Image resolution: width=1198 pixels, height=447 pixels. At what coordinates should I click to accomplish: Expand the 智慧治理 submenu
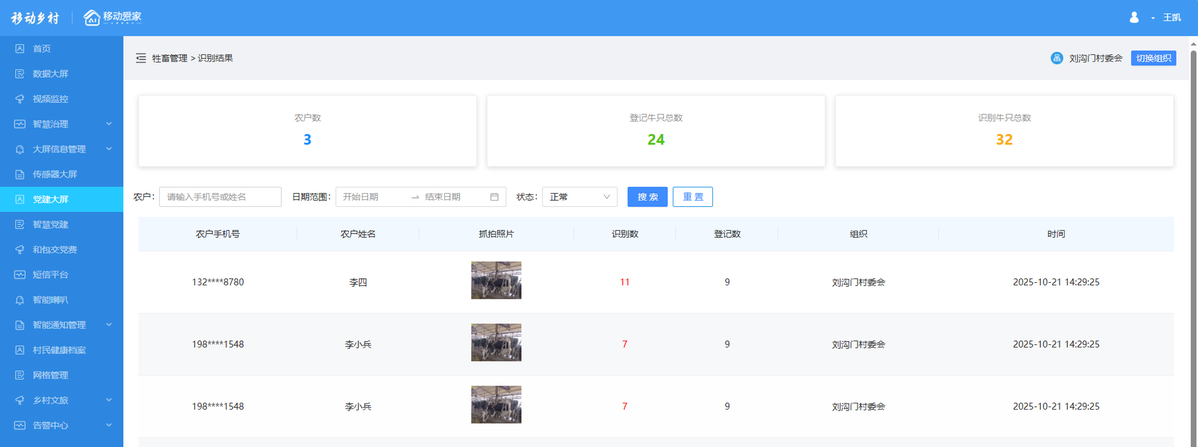pyautogui.click(x=108, y=124)
